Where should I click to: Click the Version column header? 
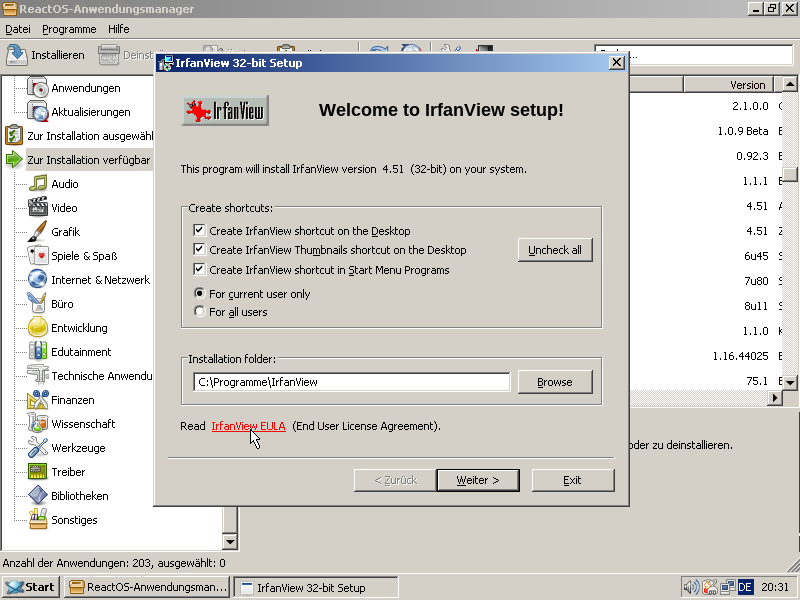pyautogui.click(x=729, y=85)
